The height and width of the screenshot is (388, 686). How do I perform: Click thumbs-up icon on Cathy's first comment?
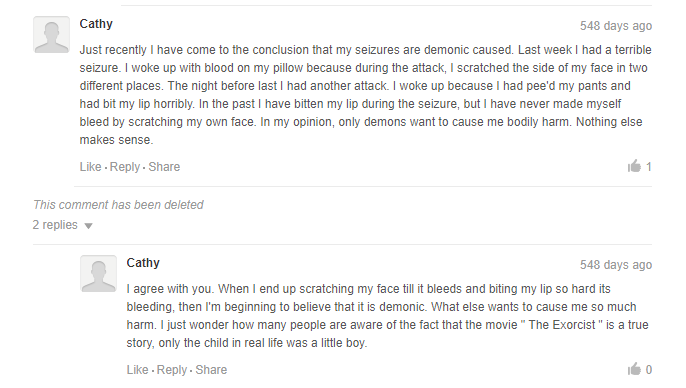click(x=634, y=166)
